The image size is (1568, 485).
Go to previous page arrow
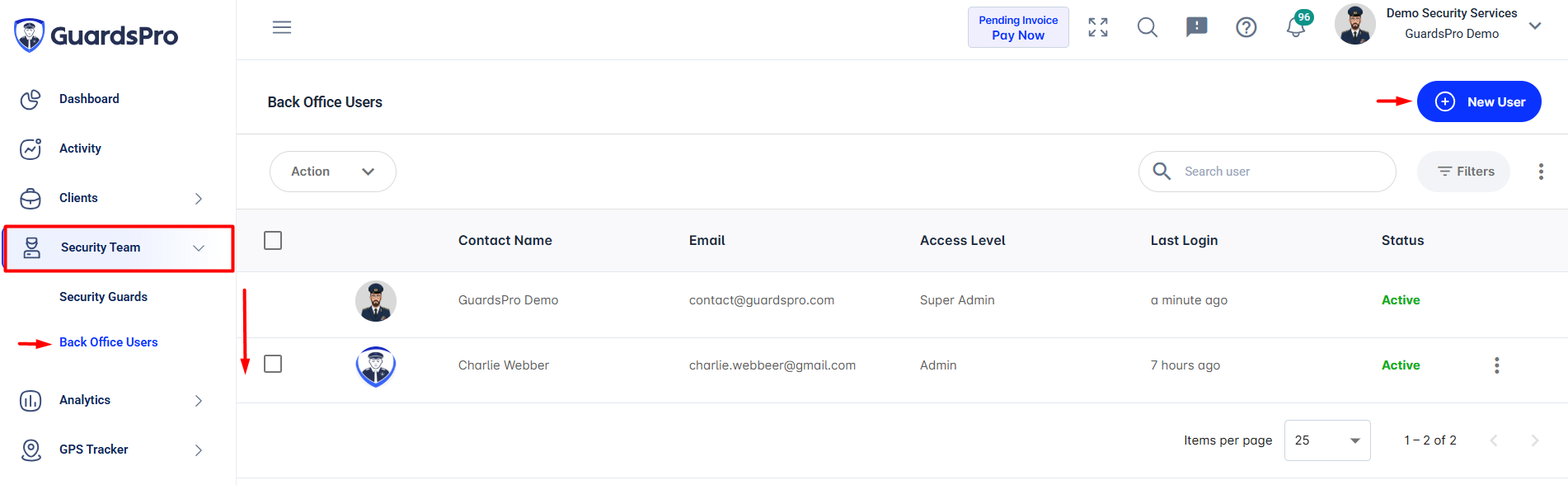point(1494,440)
